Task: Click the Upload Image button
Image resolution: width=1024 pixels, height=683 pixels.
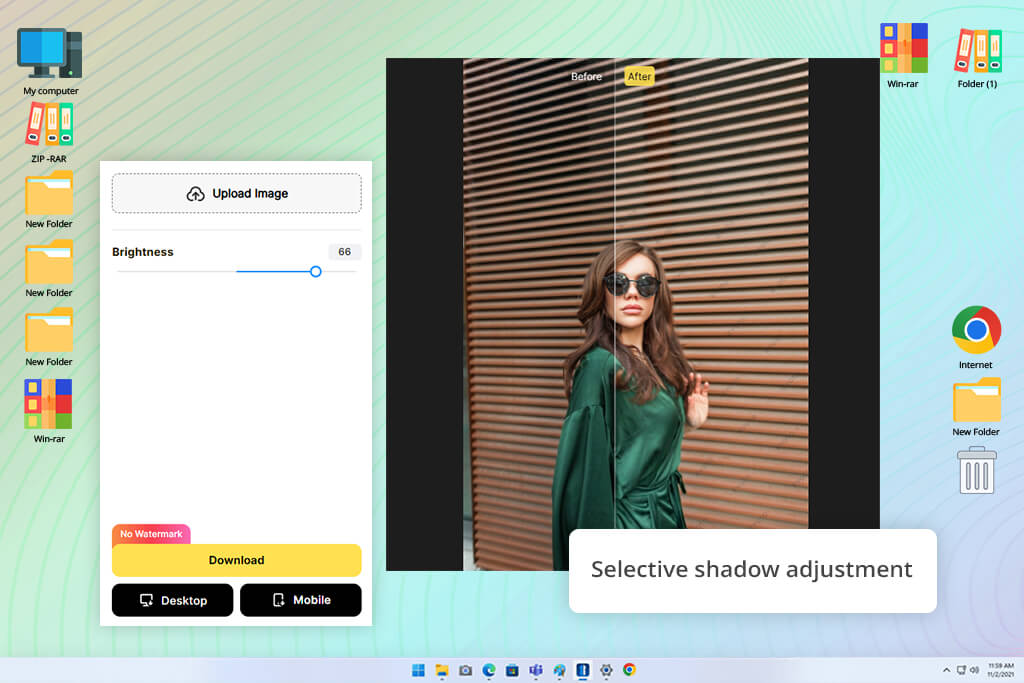Action: tap(236, 193)
